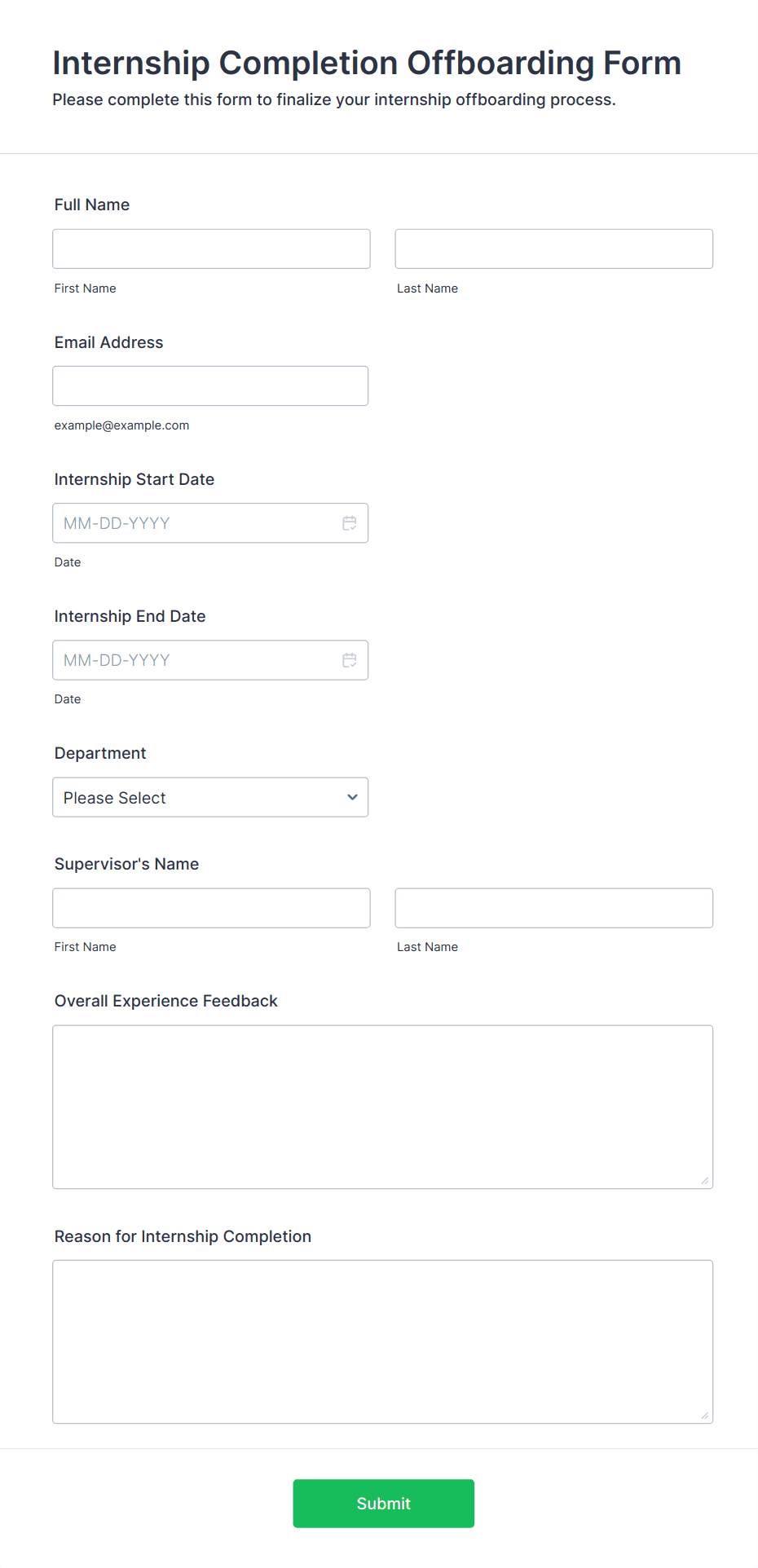This screenshot has height=1568, width=758.
Task: Focus the Reason for Internship Completion text area
Action: tap(383, 1341)
